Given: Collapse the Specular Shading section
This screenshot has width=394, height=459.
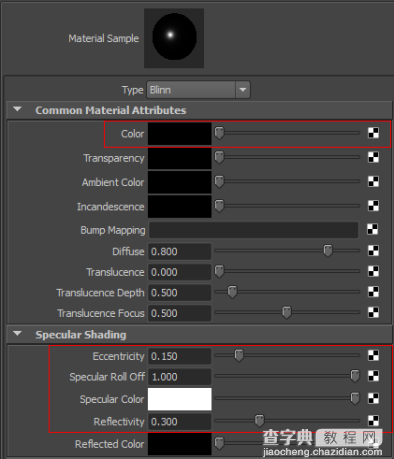Looking at the screenshot, I should click(17, 333).
